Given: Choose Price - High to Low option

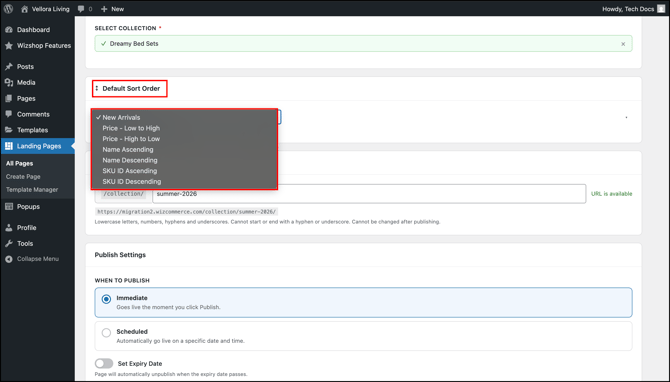Looking at the screenshot, I should click(185, 139).
